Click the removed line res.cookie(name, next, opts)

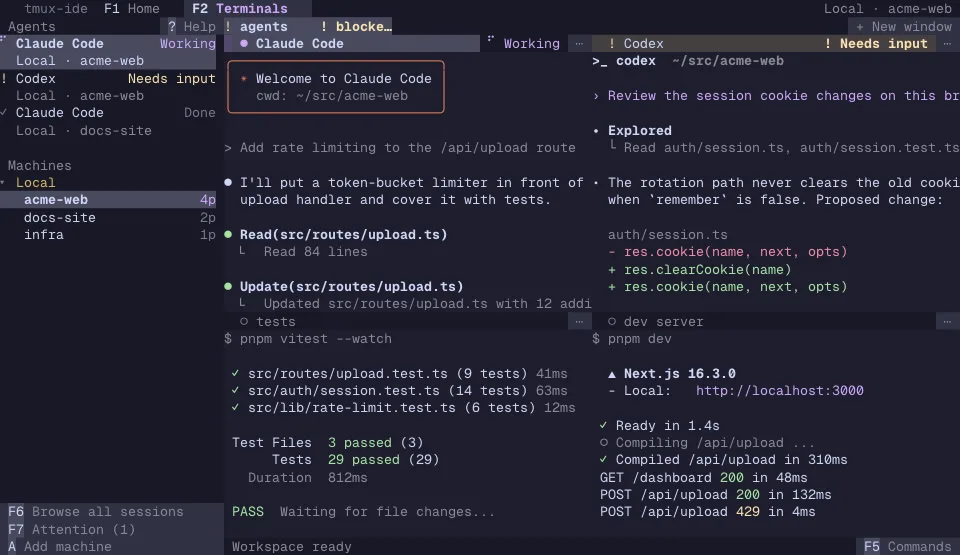coord(727,252)
